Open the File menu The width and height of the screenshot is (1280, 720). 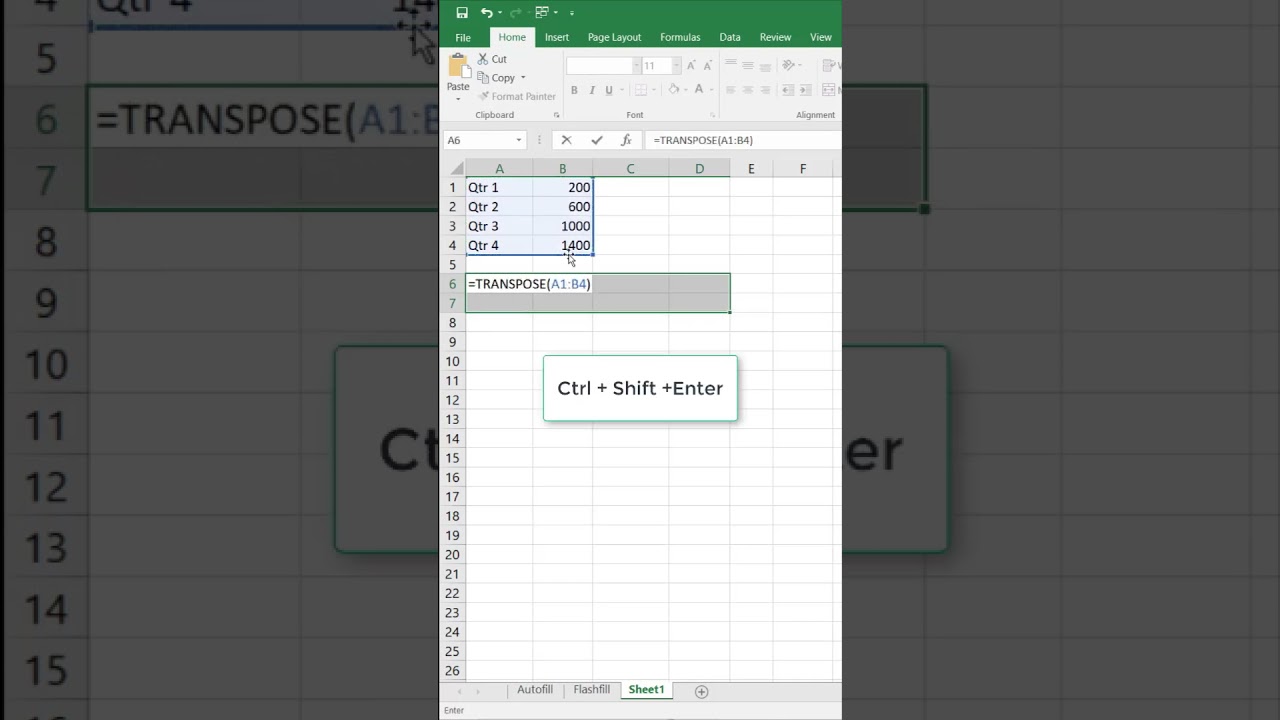[463, 37]
